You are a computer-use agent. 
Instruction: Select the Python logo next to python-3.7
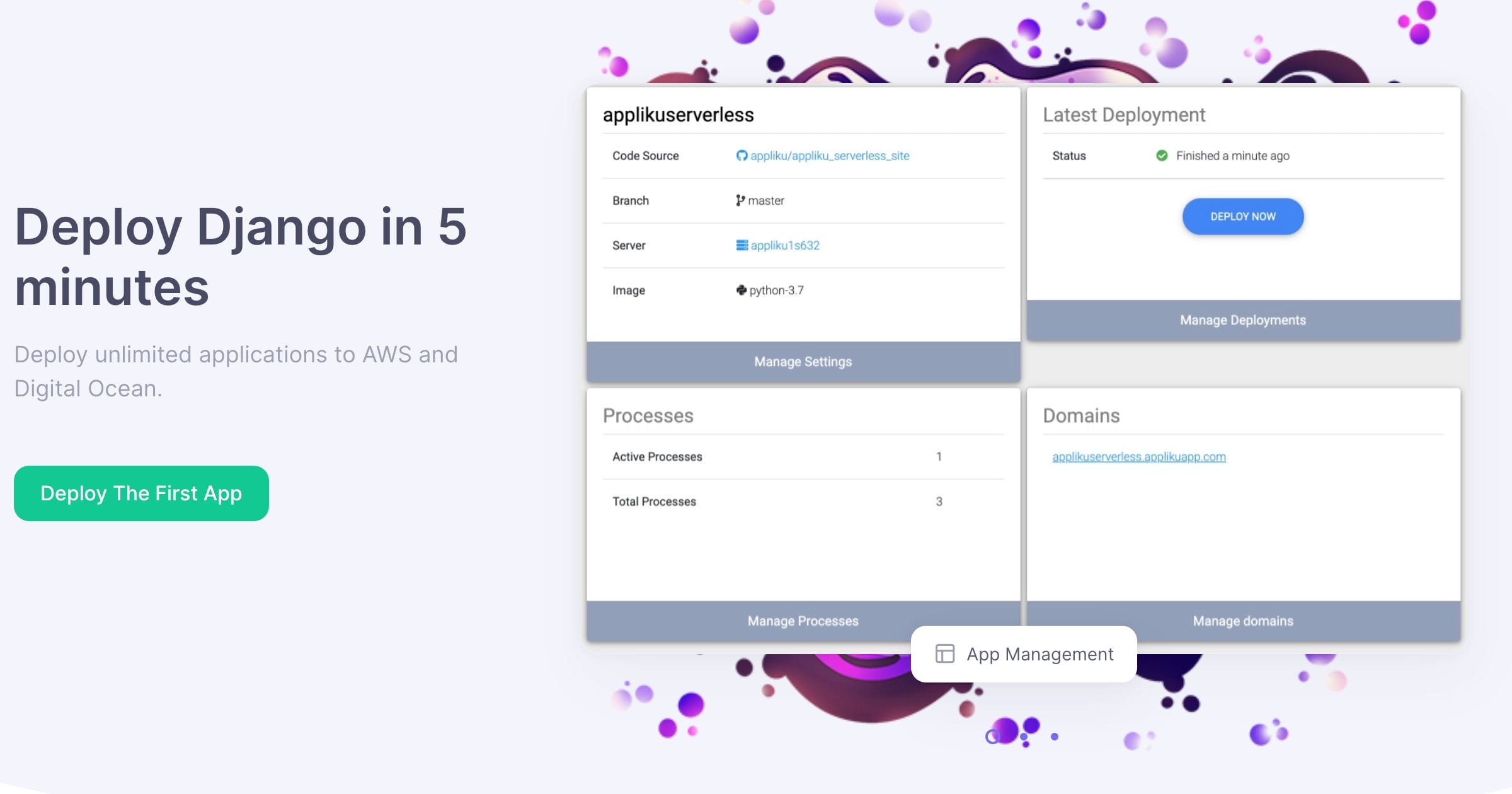(741, 290)
